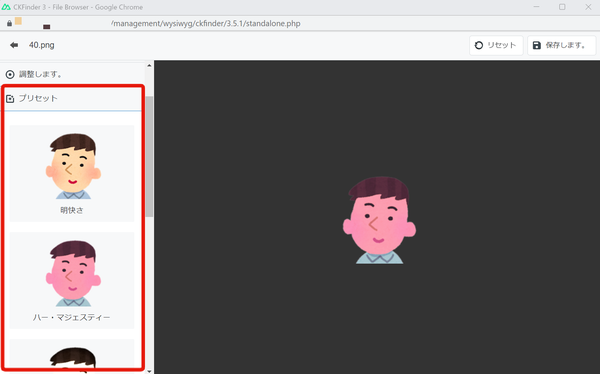Apply the ハー・マジェスティー preset thumbnail
Image resolution: width=600 pixels, height=374 pixels.
point(72,281)
